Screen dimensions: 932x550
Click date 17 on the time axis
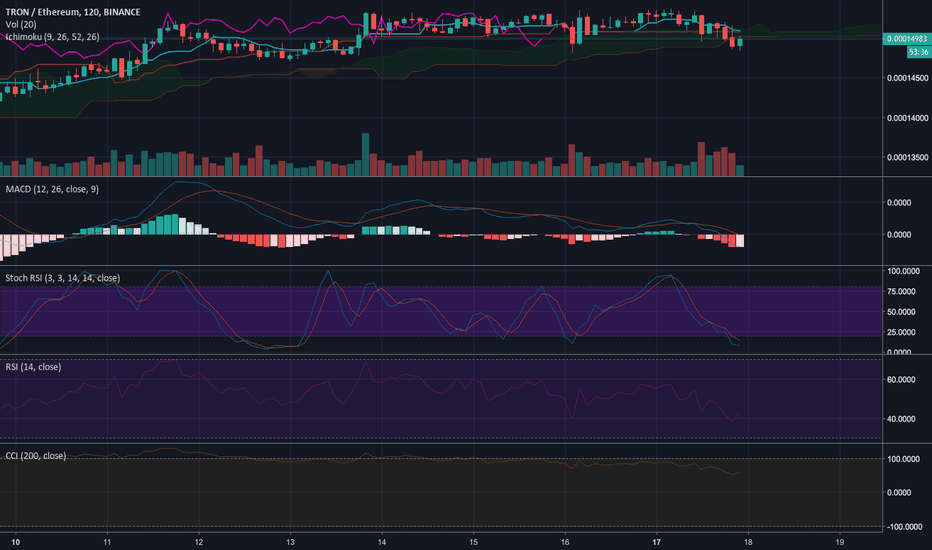656,542
